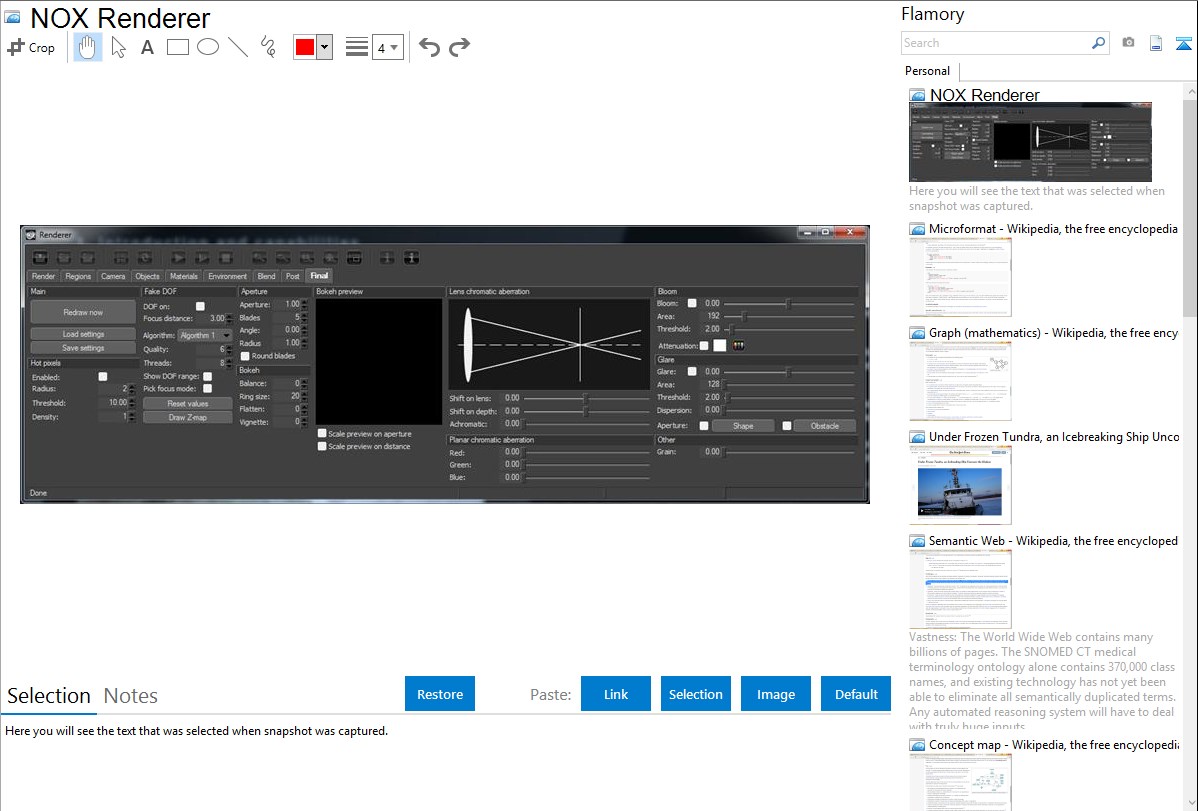Activate the hand pan tool
Viewport: 1198px width, 811px height.
(x=88, y=47)
